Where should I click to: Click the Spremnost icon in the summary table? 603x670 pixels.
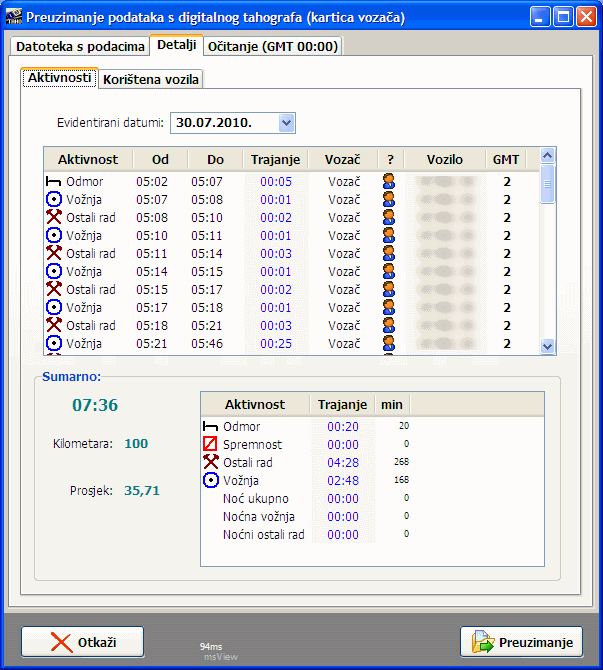[211, 445]
